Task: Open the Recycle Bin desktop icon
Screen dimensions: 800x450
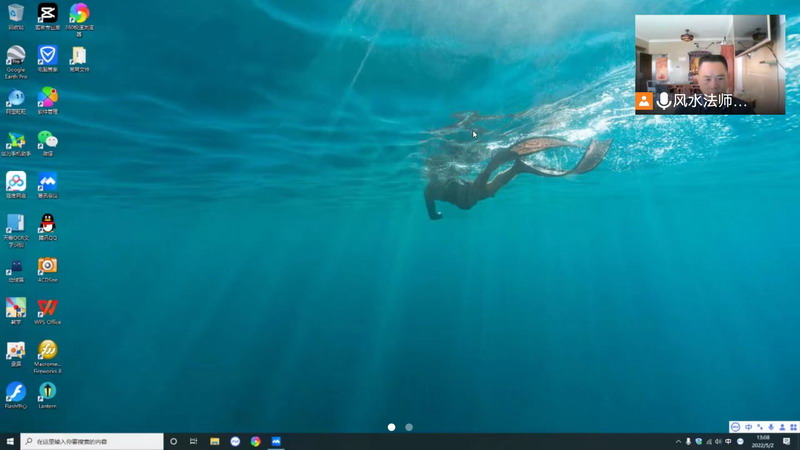Action: (16, 16)
